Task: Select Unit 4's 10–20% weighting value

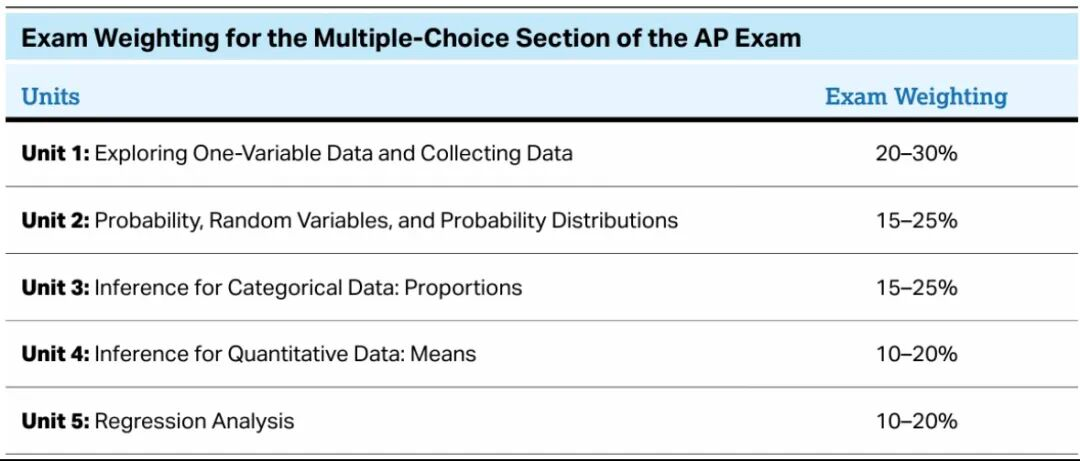Action: (916, 354)
